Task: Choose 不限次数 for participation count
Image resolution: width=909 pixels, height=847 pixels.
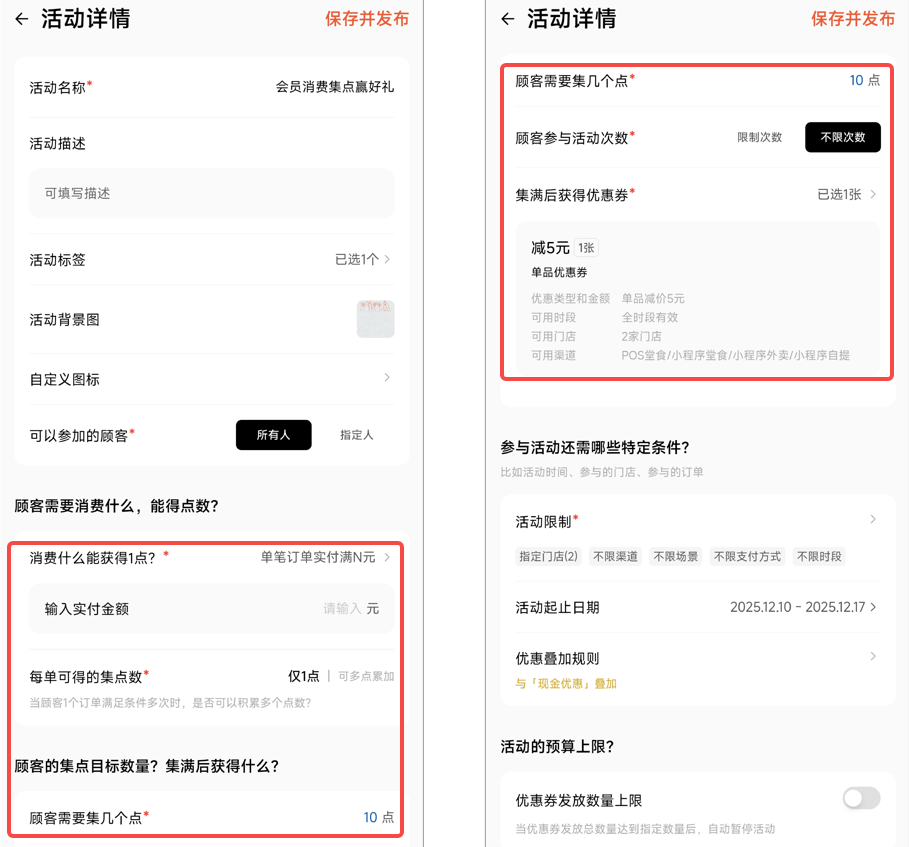Action: coord(842,138)
